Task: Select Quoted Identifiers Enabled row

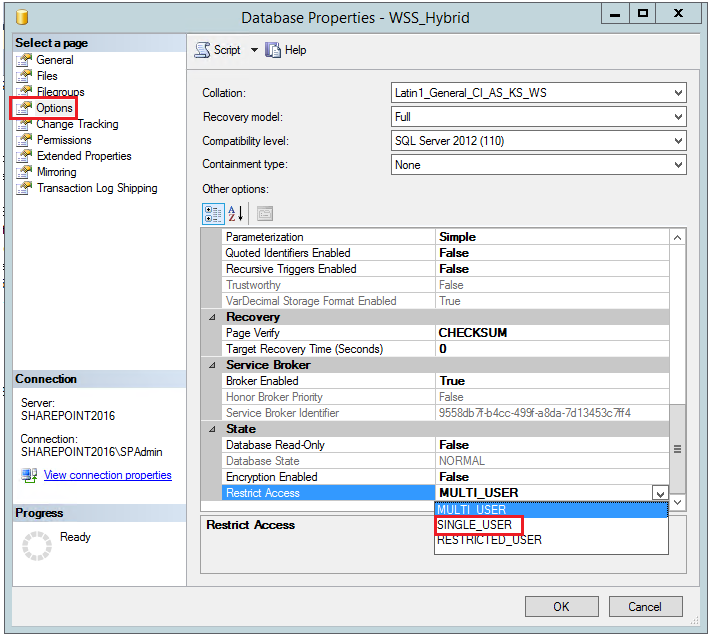Action: (x=445, y=253)
